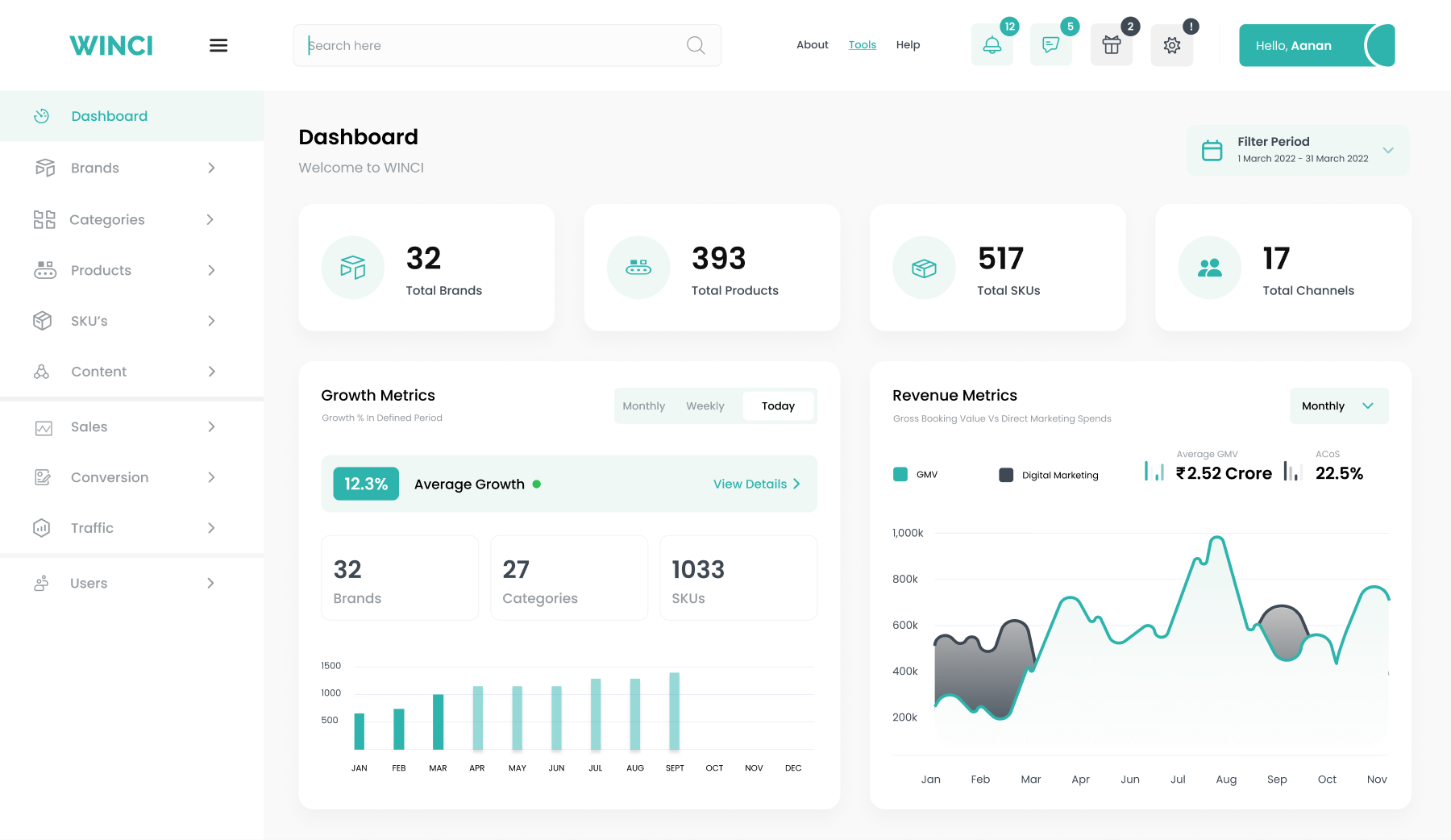Expand the SKU's sidebar chevron

coord(211,321)
